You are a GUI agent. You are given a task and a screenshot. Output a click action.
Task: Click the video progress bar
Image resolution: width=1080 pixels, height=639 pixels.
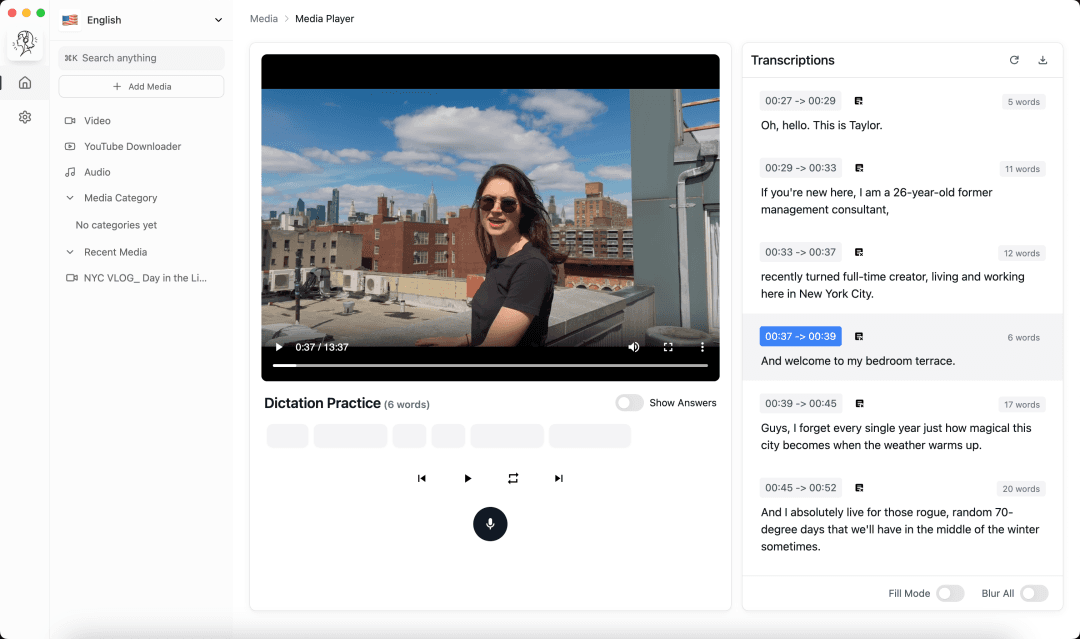point(490,365)
